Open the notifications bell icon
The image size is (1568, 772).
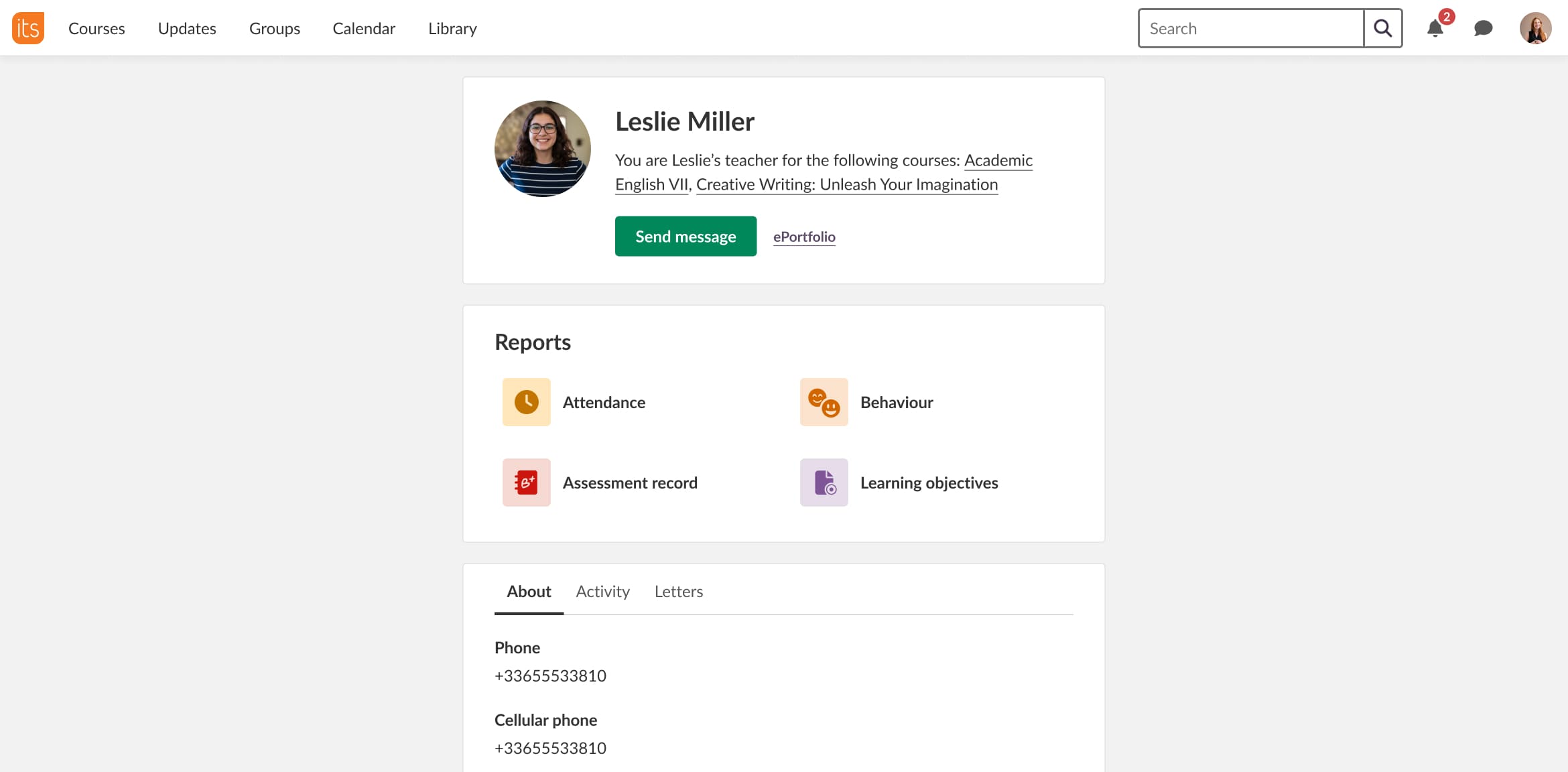click(1435, 28)
